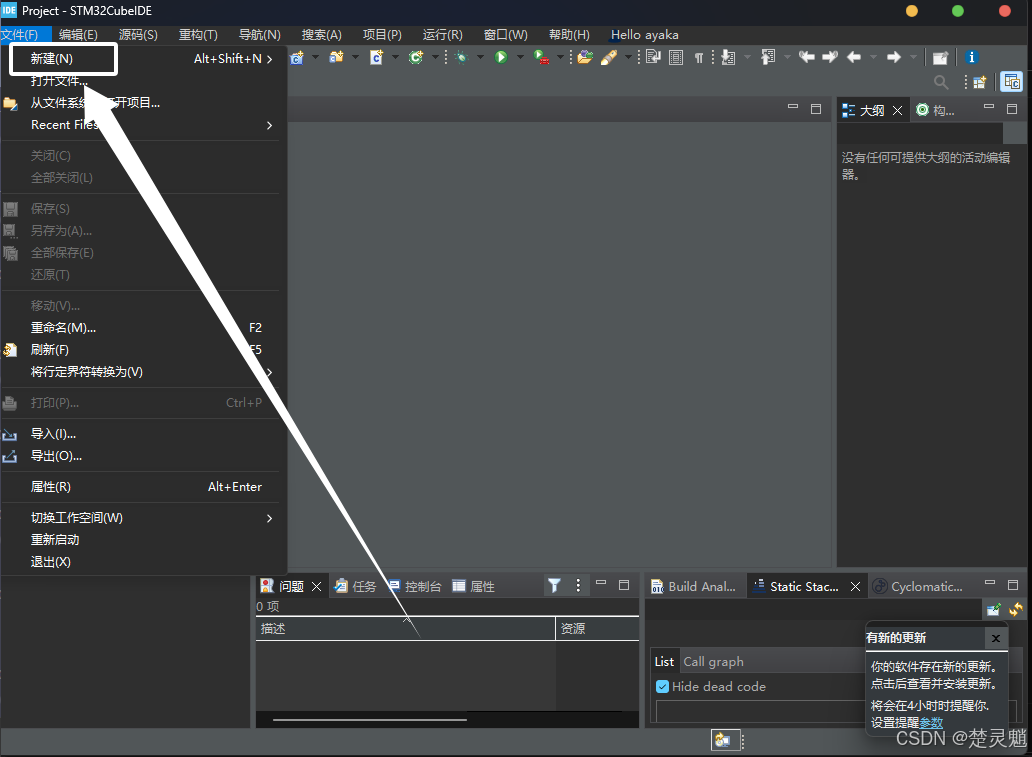Click the Run with external tools icon
1032x757 pixels.
[541, 57]
